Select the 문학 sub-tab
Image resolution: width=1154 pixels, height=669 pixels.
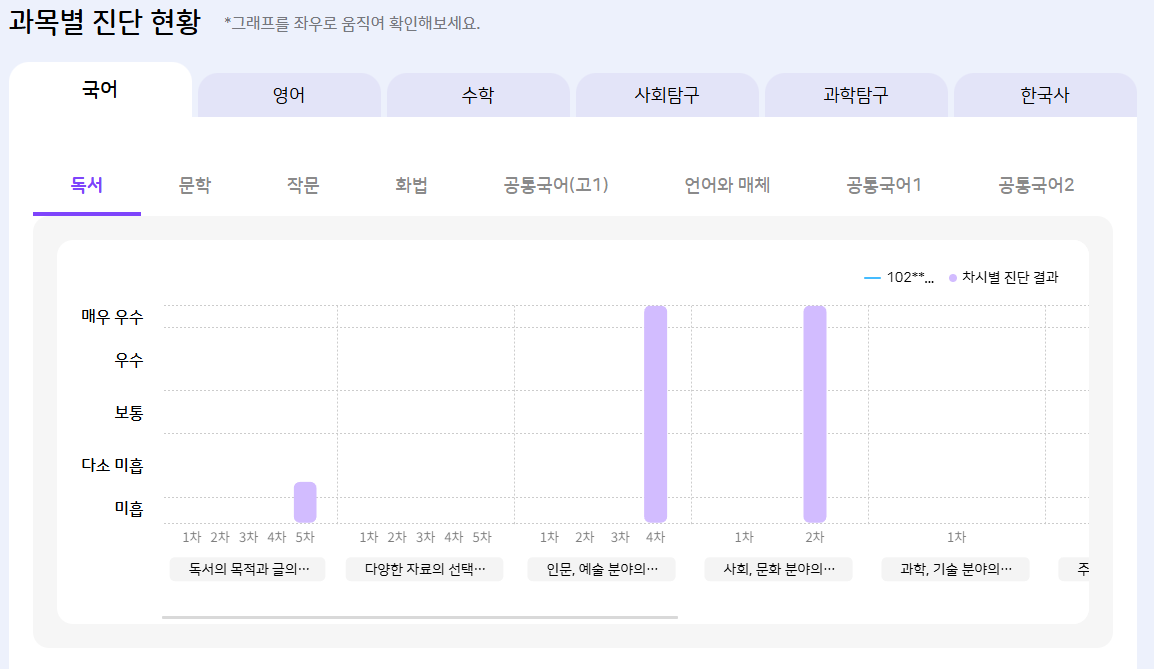point(195,185)
